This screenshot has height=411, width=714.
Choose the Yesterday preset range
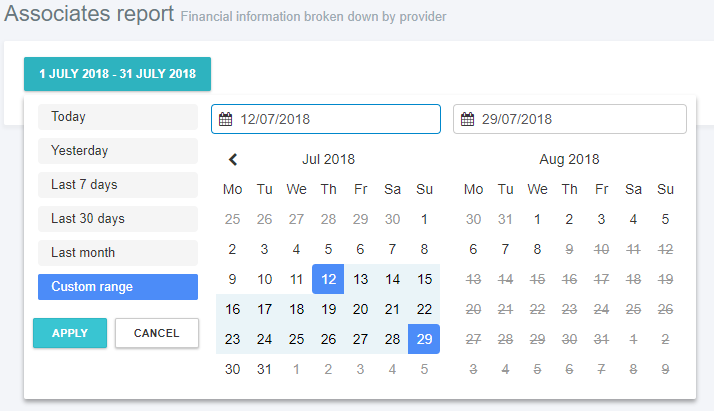(118, 151)
